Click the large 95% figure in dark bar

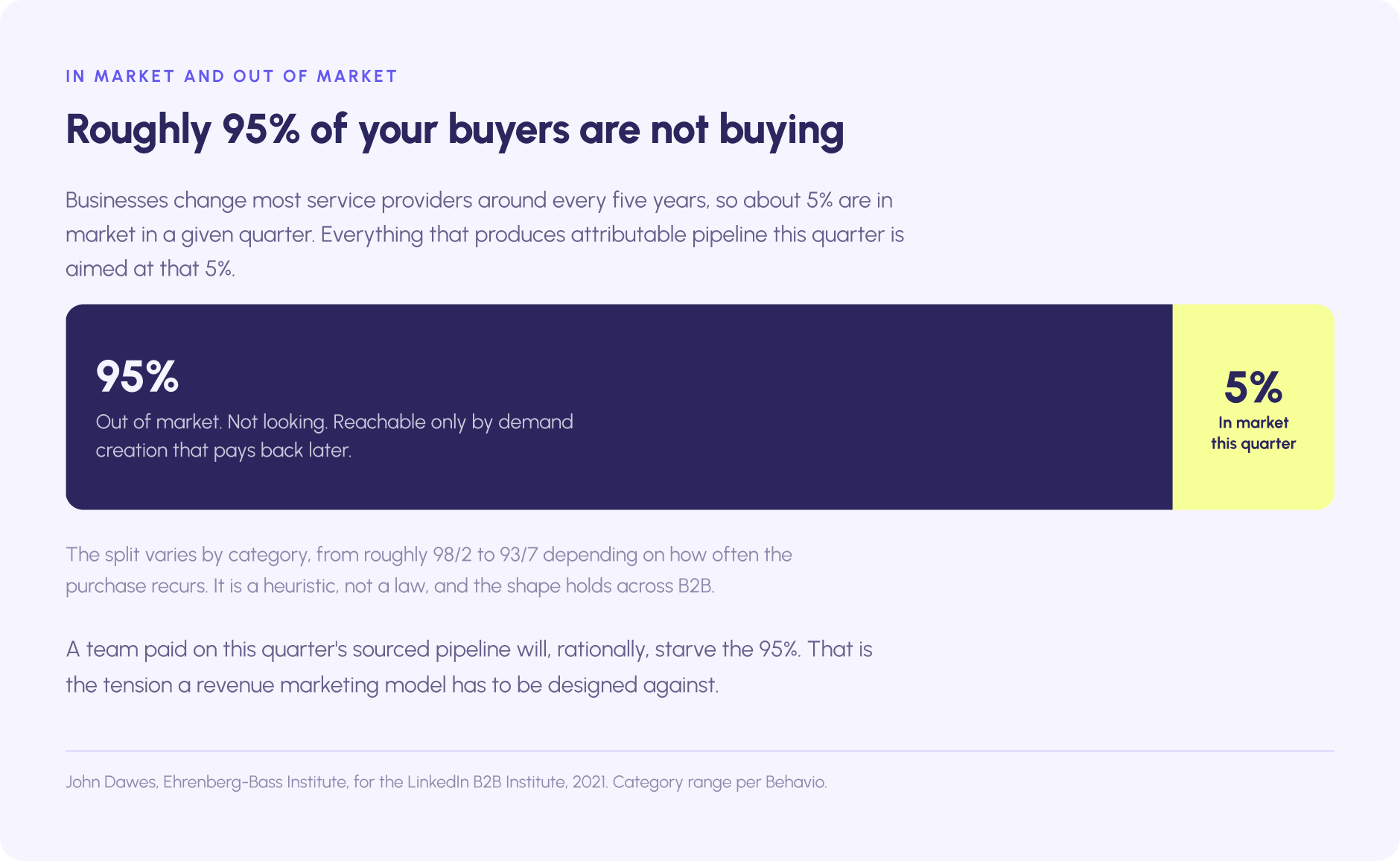click(138, 376)
